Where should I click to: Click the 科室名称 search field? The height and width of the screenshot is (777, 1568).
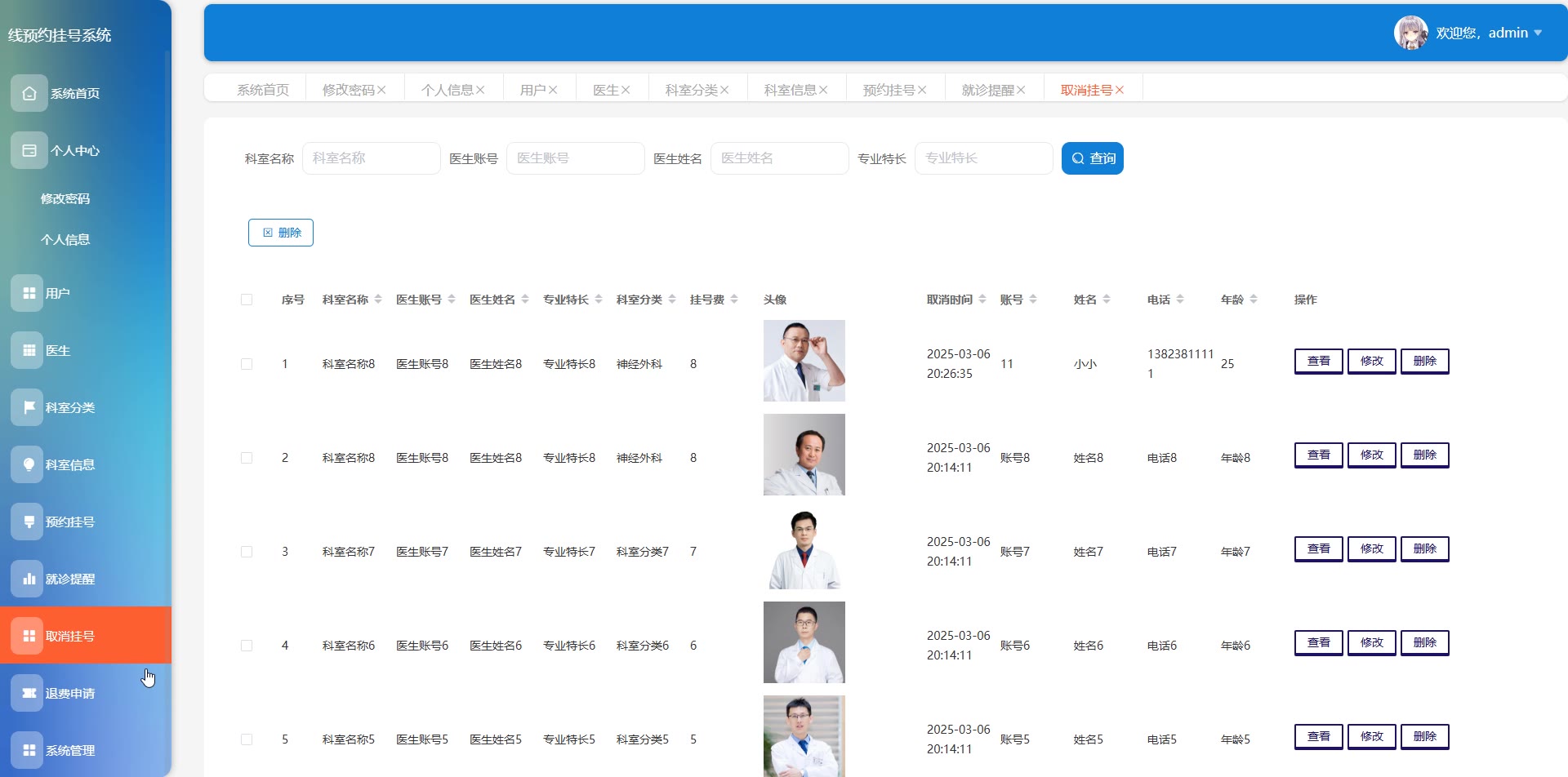(x=372, y=158)
